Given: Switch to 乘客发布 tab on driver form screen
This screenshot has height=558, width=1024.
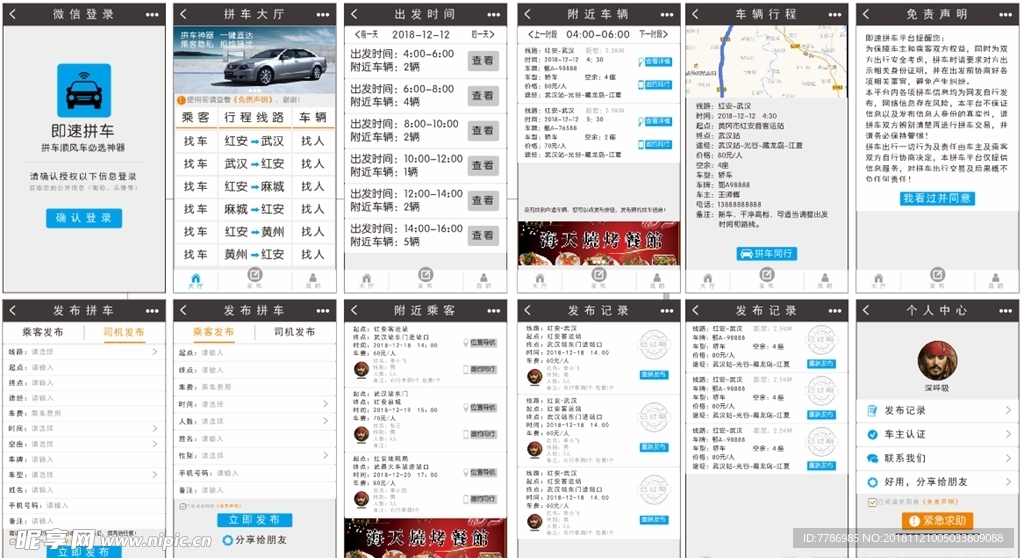Looking at the screenshot, I should (43, 332).
